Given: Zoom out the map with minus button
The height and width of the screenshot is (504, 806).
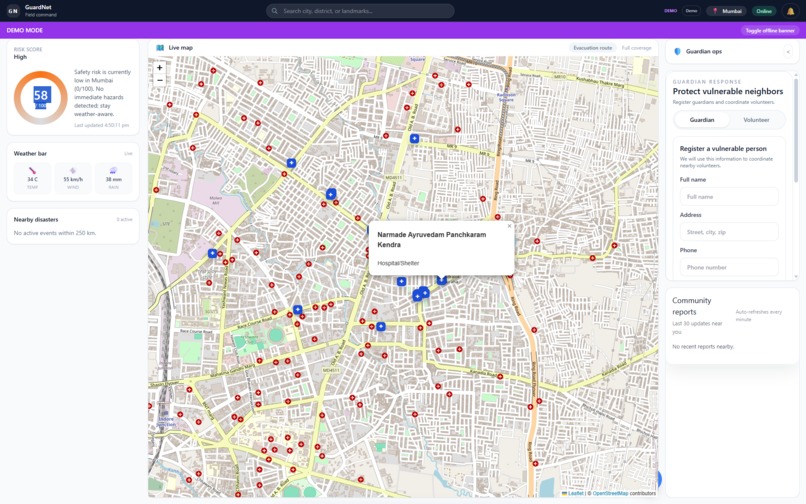Looking at the screenshot, I should click(160, 80).
